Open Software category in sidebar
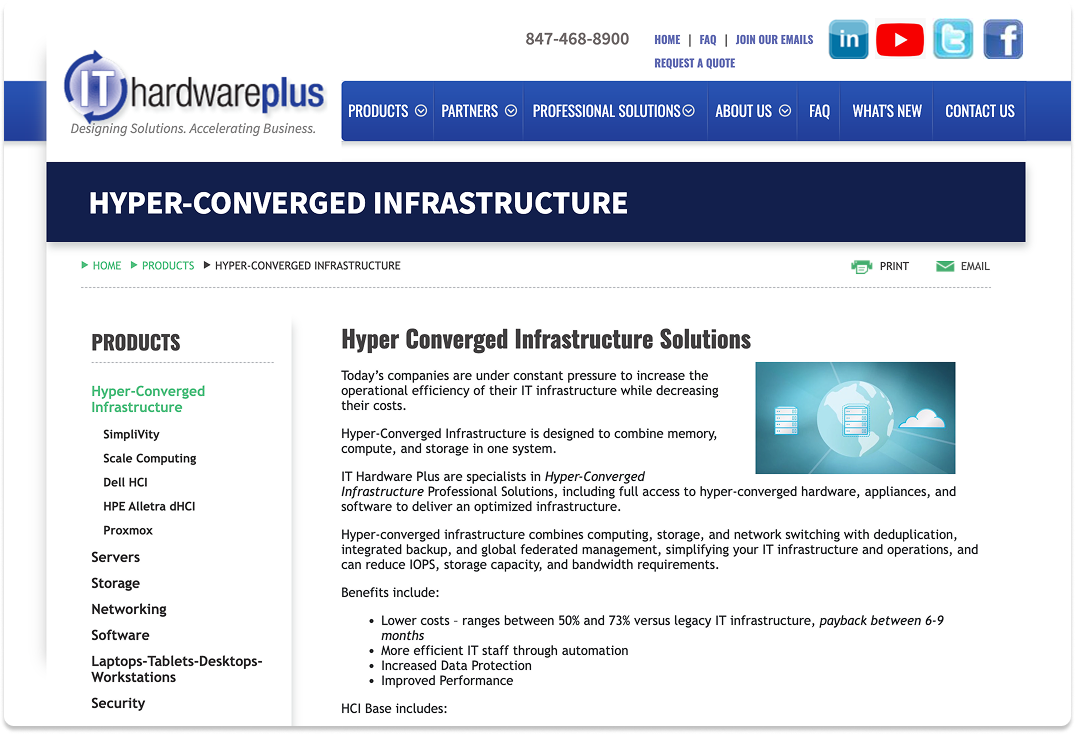 (x=120, y=635)
